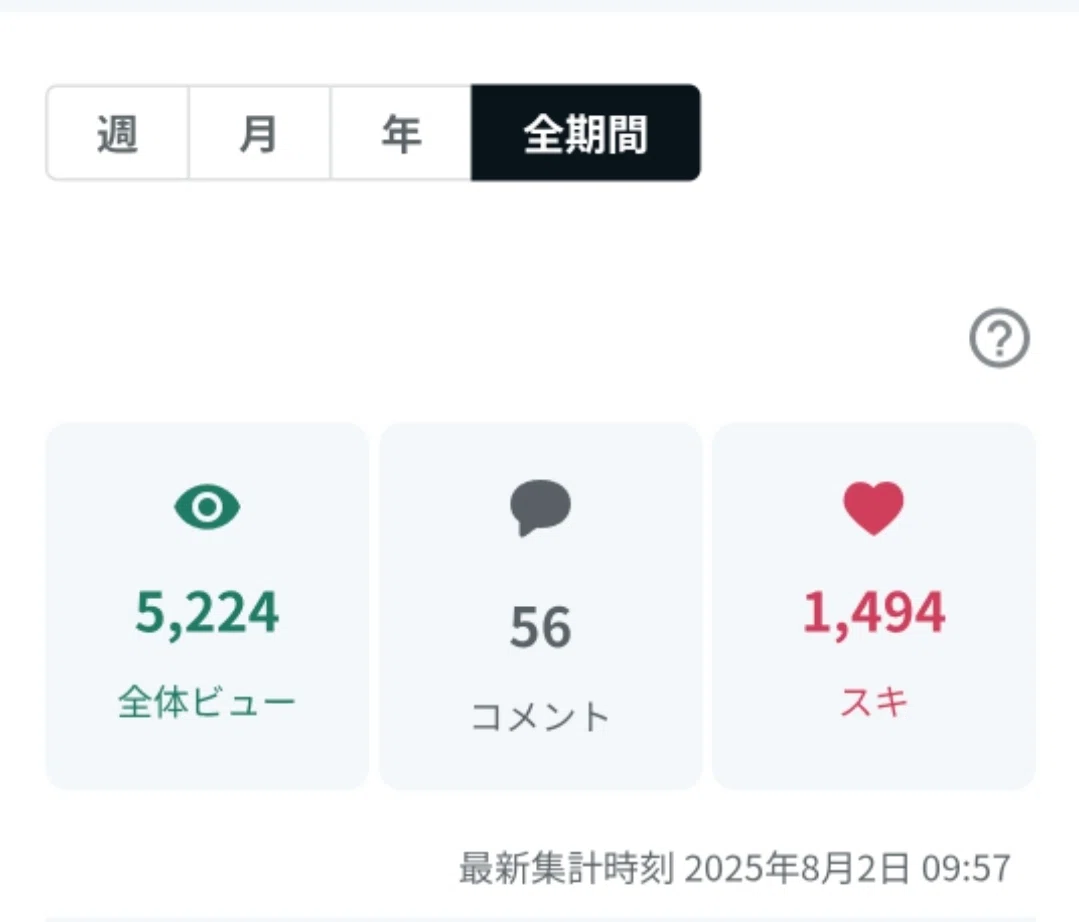
Task: Open the total views stat card
Action: pos(207,606)
